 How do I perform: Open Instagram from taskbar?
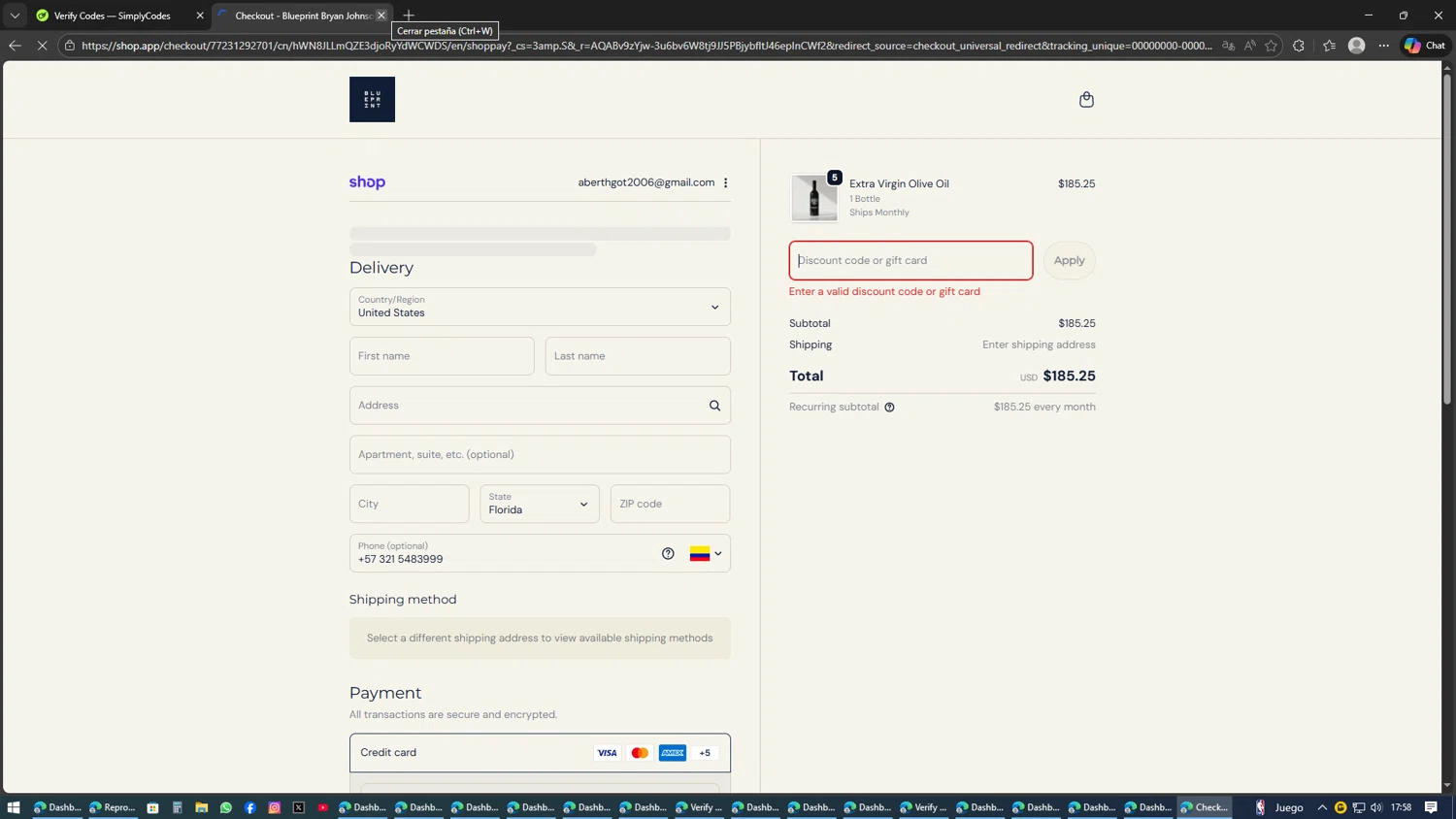click(275, 807)
